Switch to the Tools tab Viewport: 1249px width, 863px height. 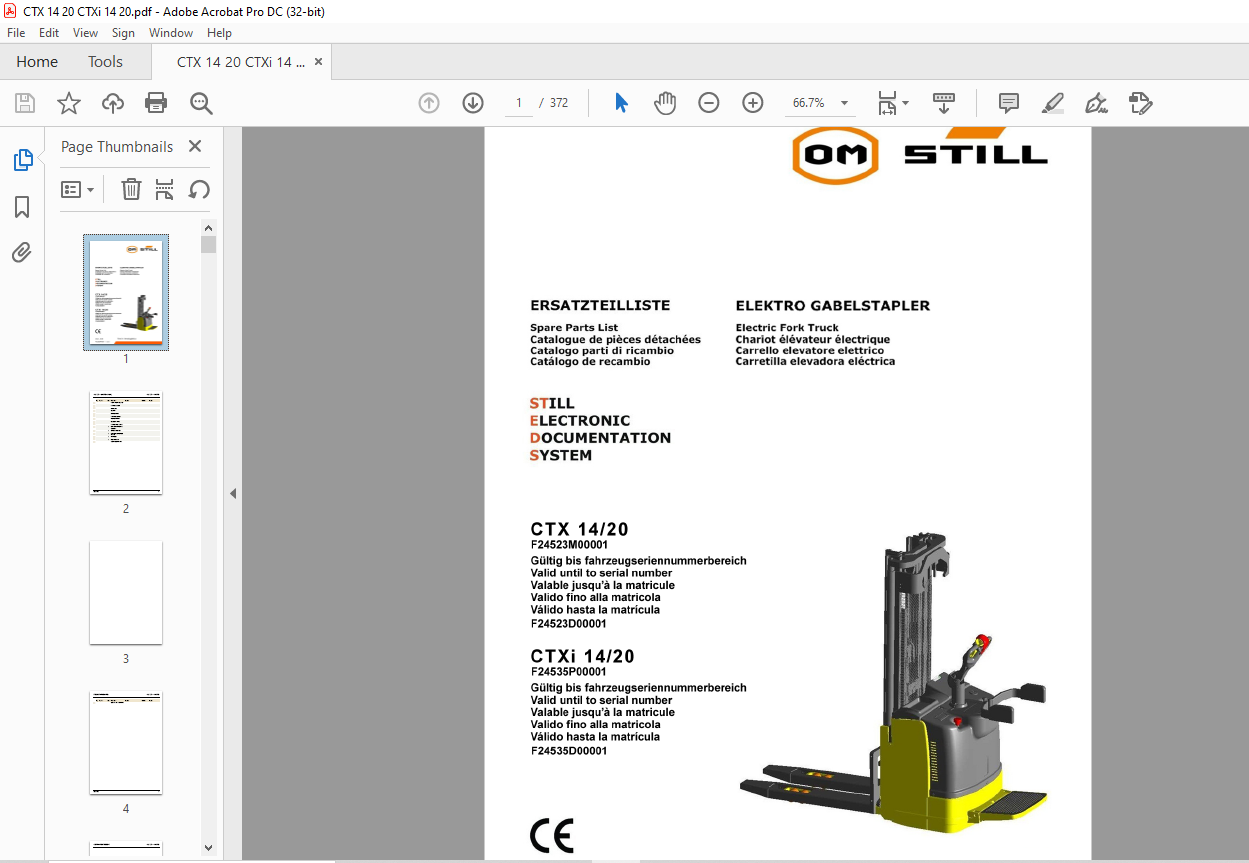105,62
